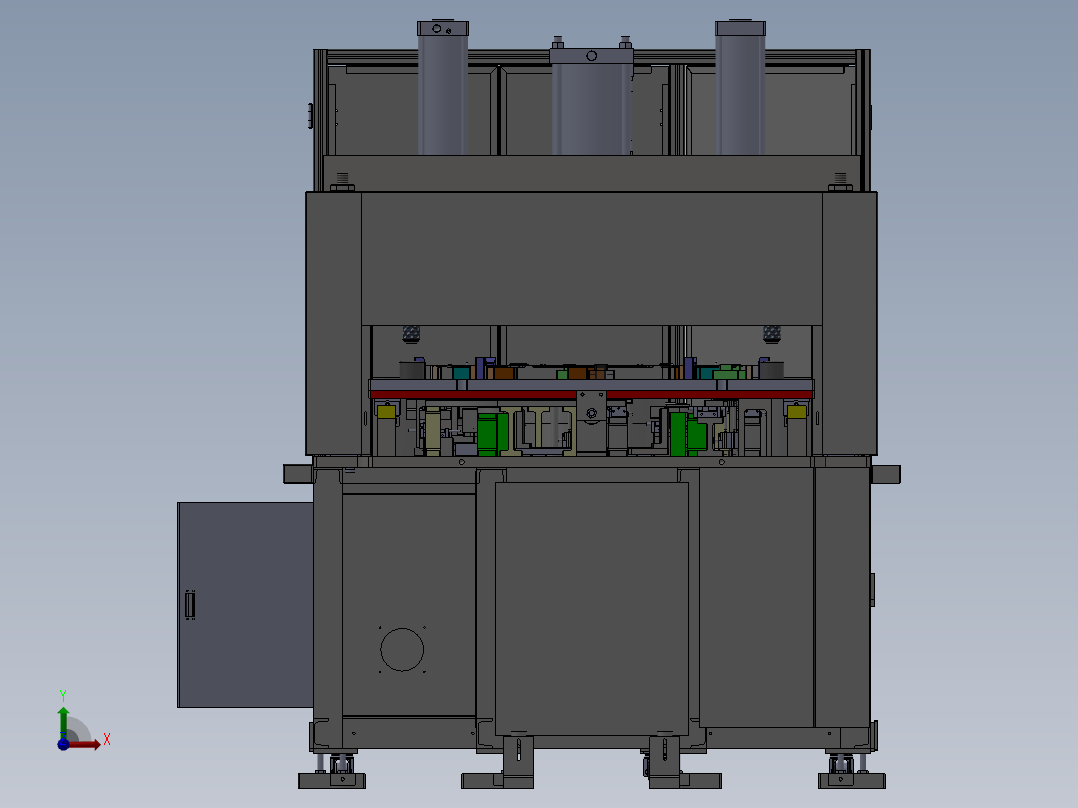The image size is (1078, 808).
Task: Select the handle on the side cabinet door
Action: 190,605
